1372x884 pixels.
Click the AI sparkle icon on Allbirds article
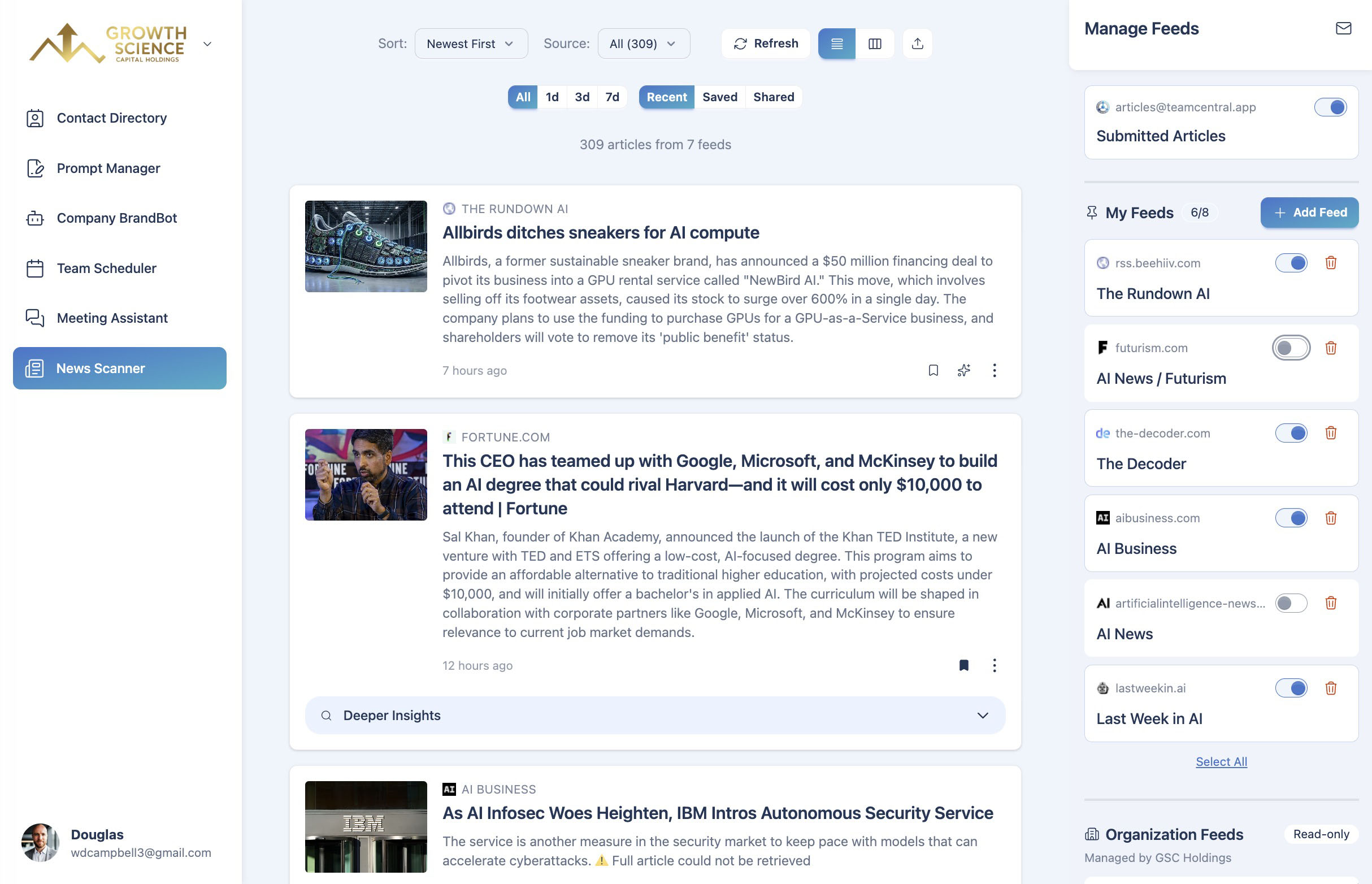(x=963, y=370)
